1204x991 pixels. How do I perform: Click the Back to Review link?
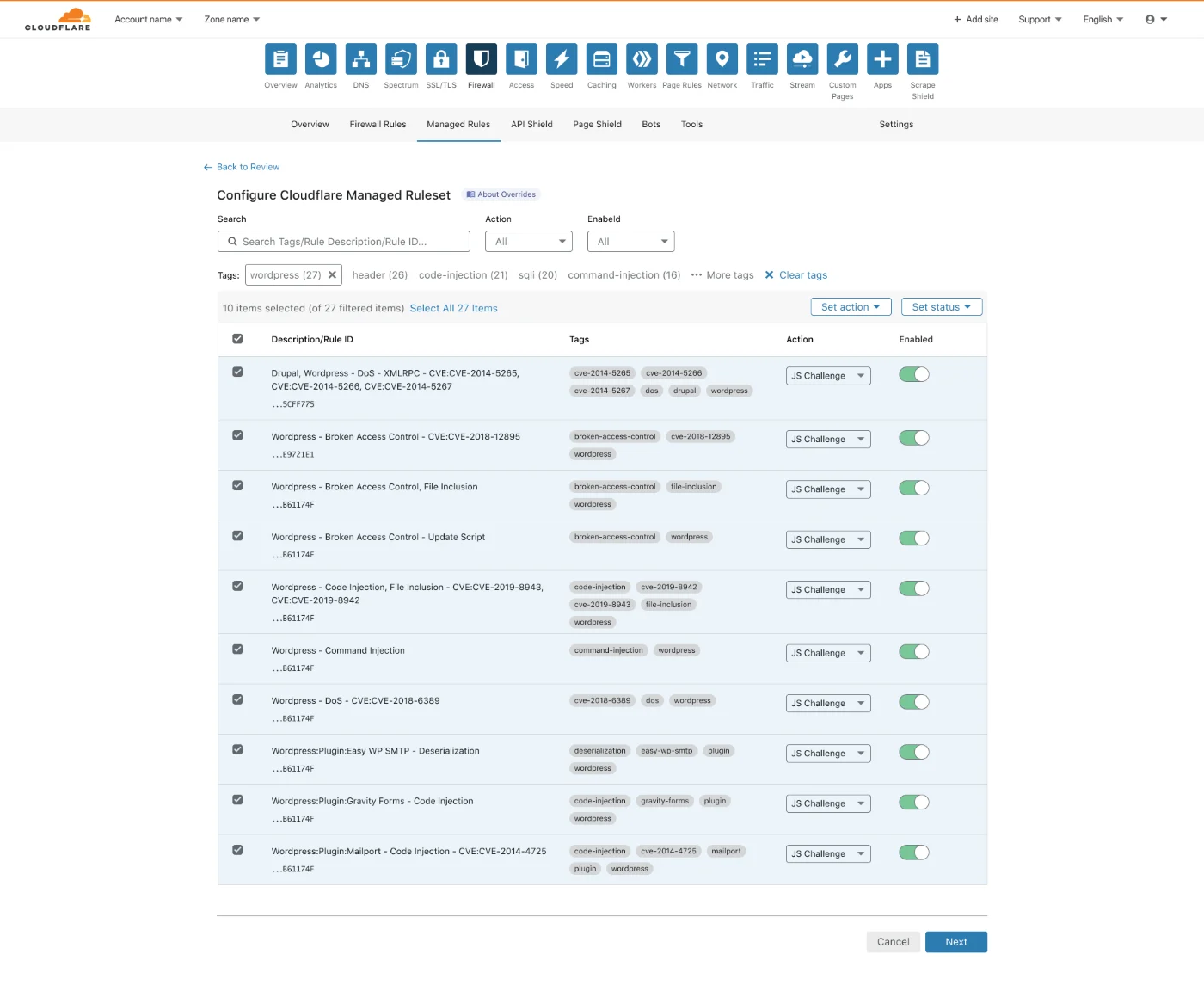(x=242, y=167)
